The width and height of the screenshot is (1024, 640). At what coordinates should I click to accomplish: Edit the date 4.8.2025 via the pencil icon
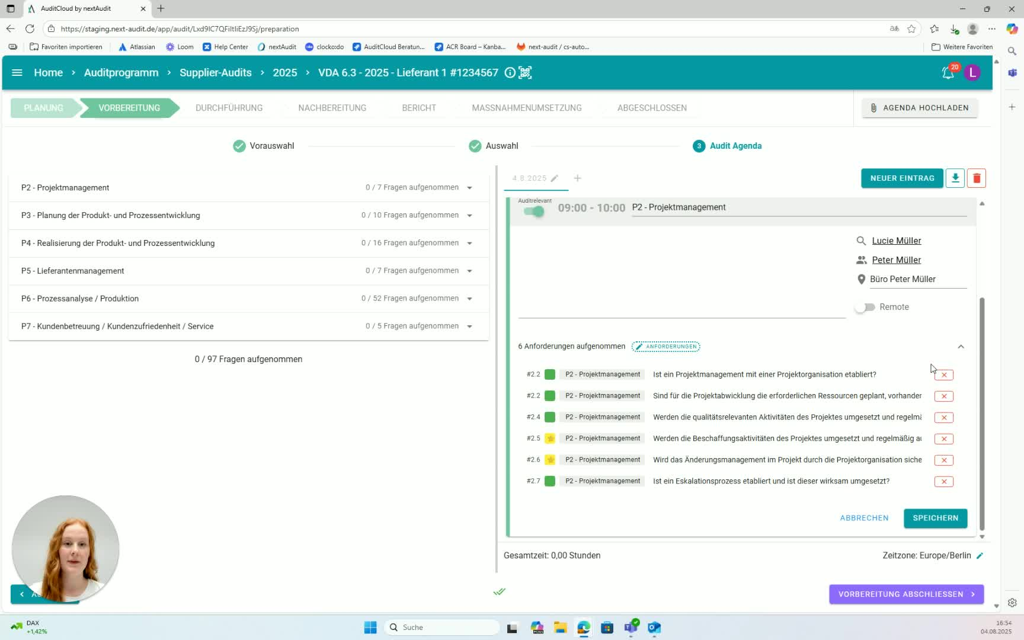click(555, 178)
